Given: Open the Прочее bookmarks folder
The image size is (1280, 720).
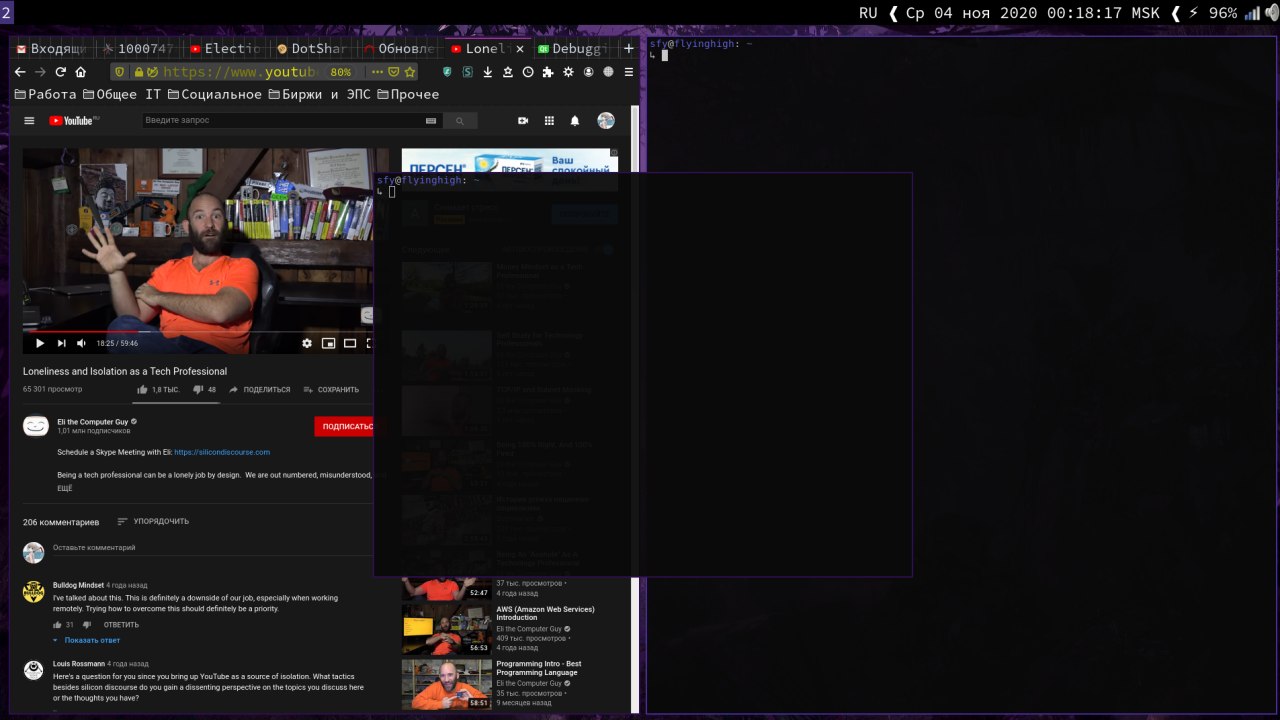Looking at the screenshot, I should pos(408,94).
